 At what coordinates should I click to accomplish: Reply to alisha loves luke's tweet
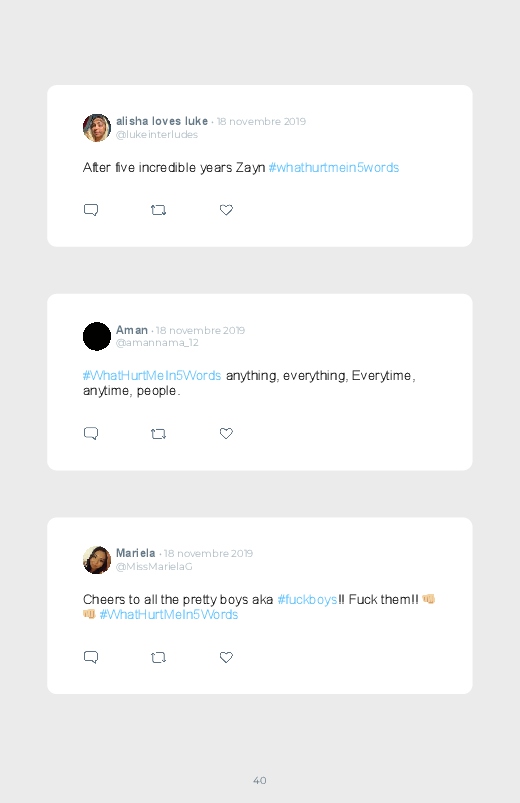tap(91, 210)
